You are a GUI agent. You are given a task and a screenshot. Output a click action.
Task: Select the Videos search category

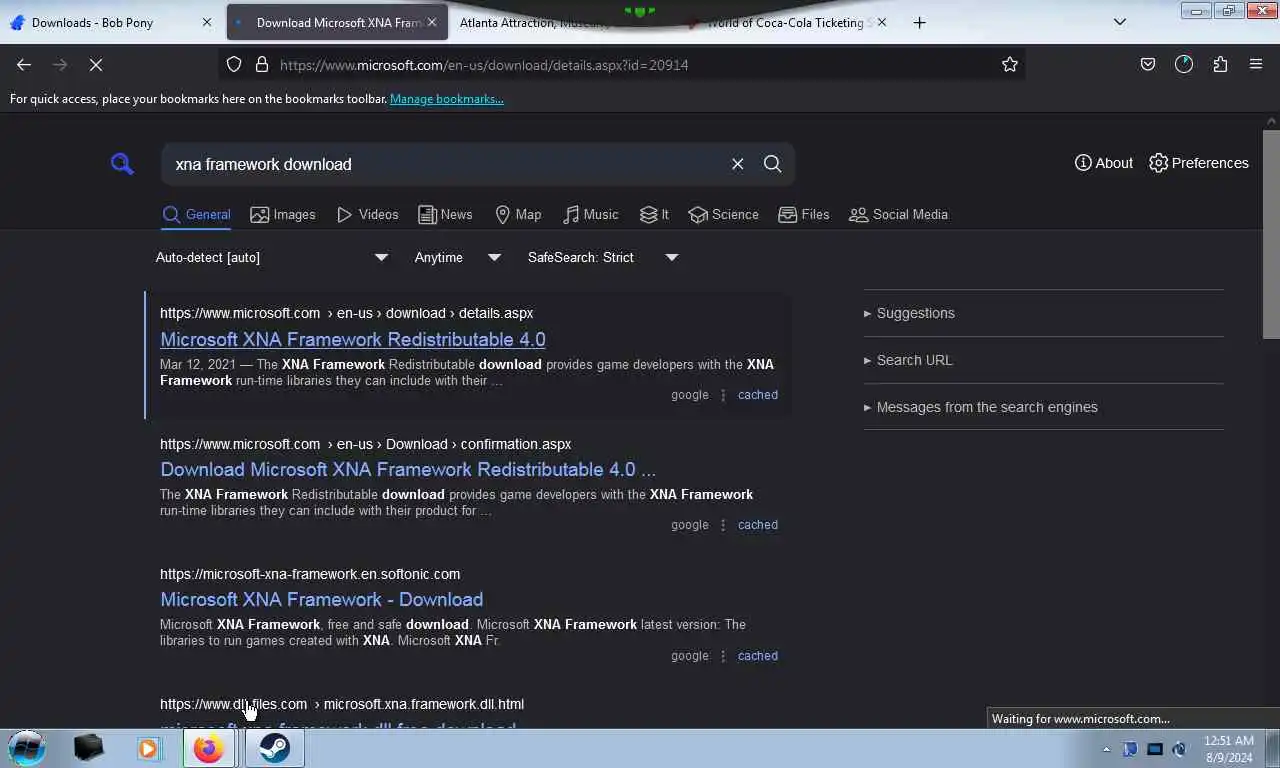368,214
